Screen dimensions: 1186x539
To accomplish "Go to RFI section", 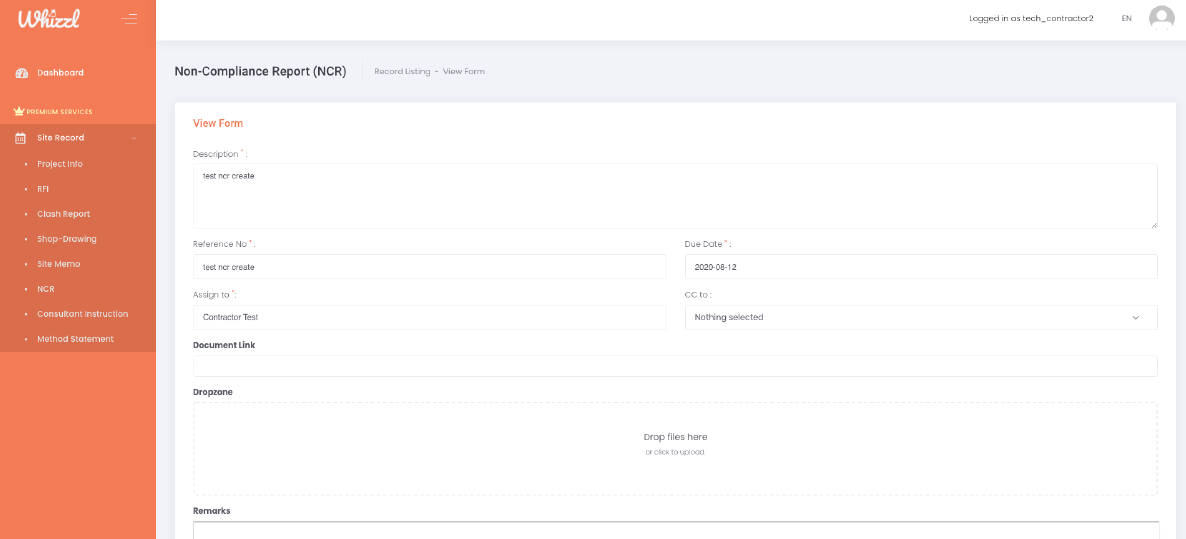I will (x=43, y=189).
